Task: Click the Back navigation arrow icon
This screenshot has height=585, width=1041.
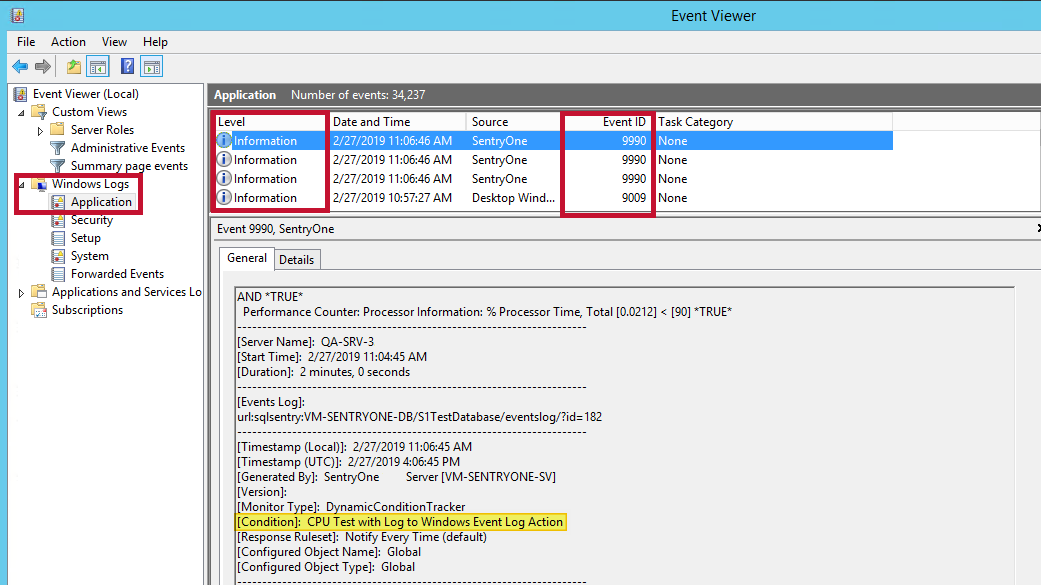Action: click(20, 66)
